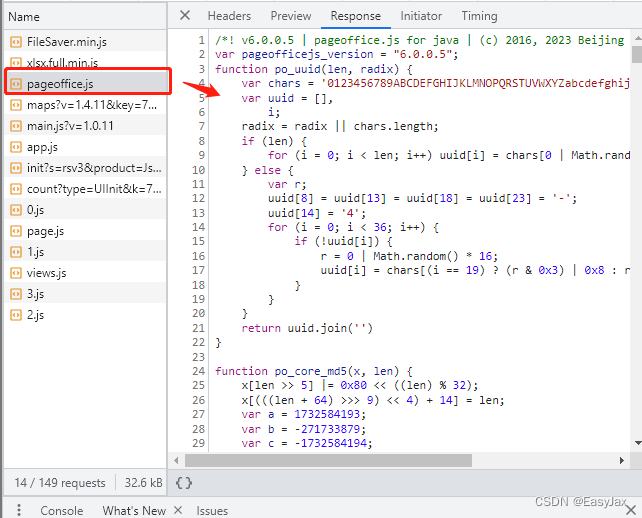Select the views.js request
642x518 pixels.
click(85, 273)
